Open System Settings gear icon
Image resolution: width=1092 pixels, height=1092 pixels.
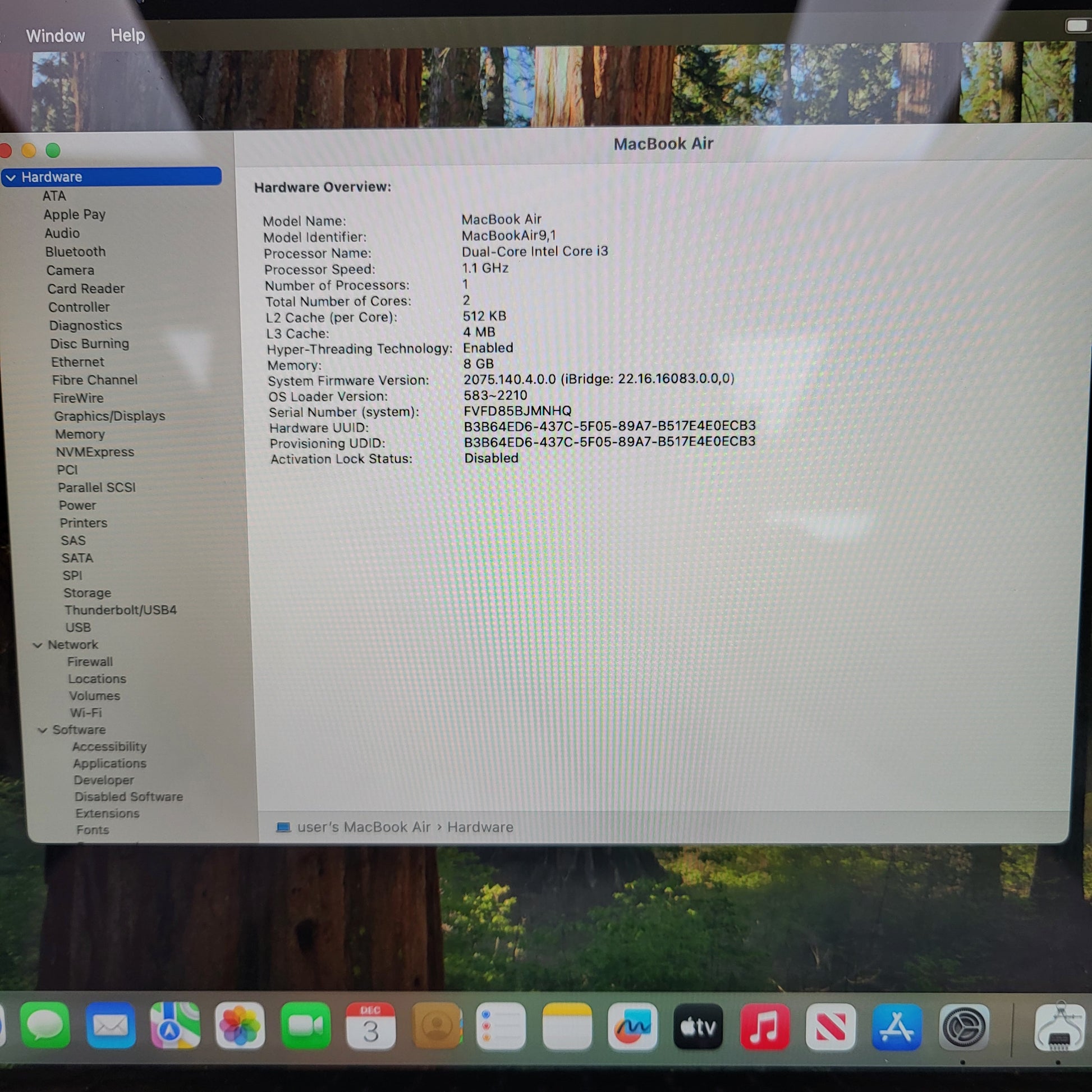pyautogui.click(x=963, y=1026)
